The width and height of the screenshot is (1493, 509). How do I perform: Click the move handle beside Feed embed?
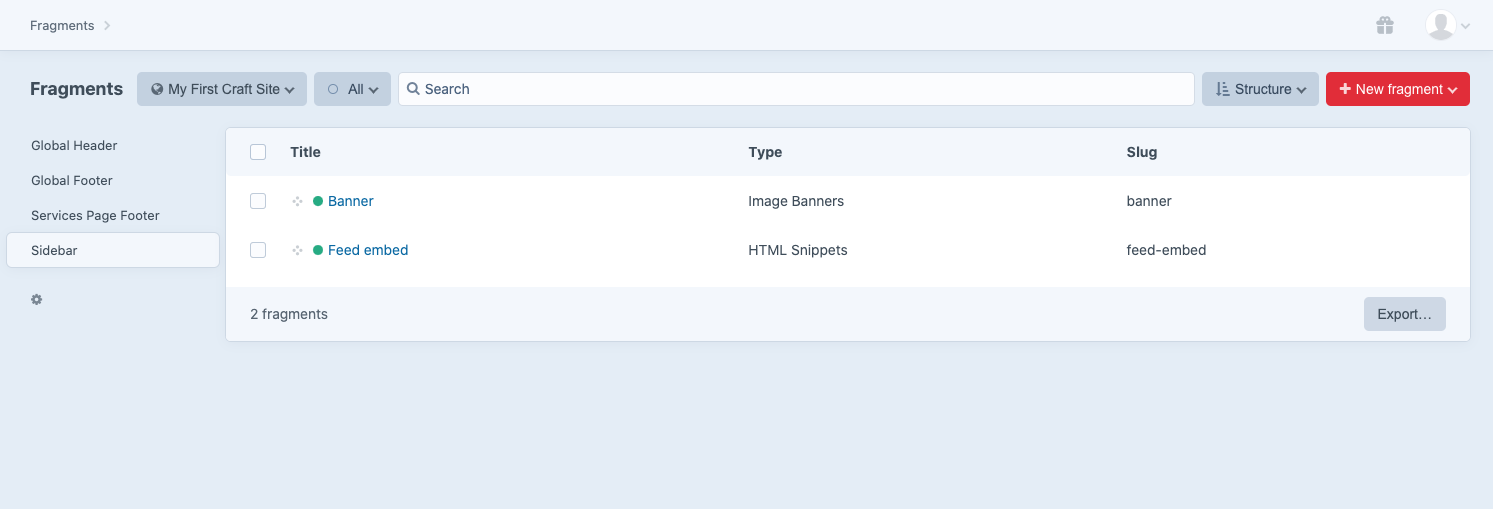point(297,251)
